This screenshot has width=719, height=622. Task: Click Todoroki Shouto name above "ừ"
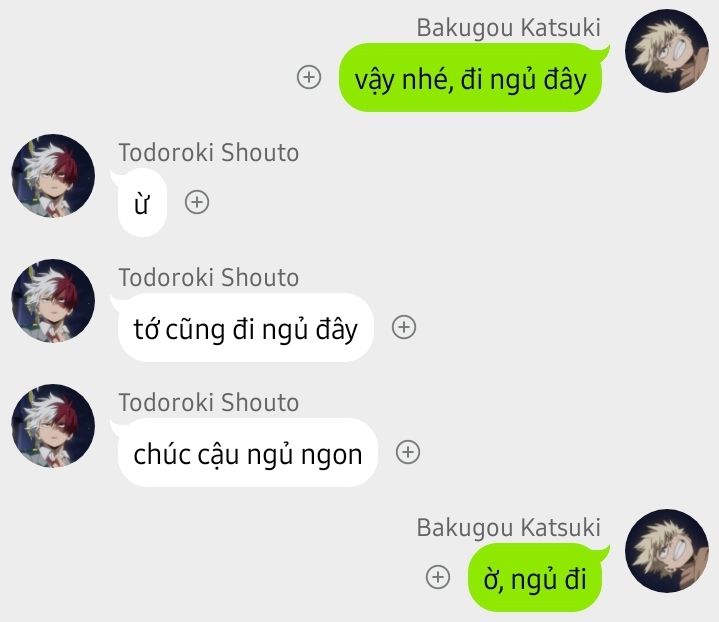point(209,152)
